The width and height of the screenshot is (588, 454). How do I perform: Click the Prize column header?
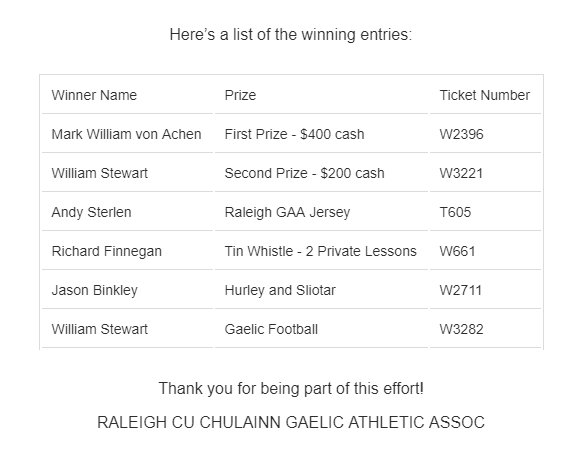pyautogui.click(x=240, y=95)
